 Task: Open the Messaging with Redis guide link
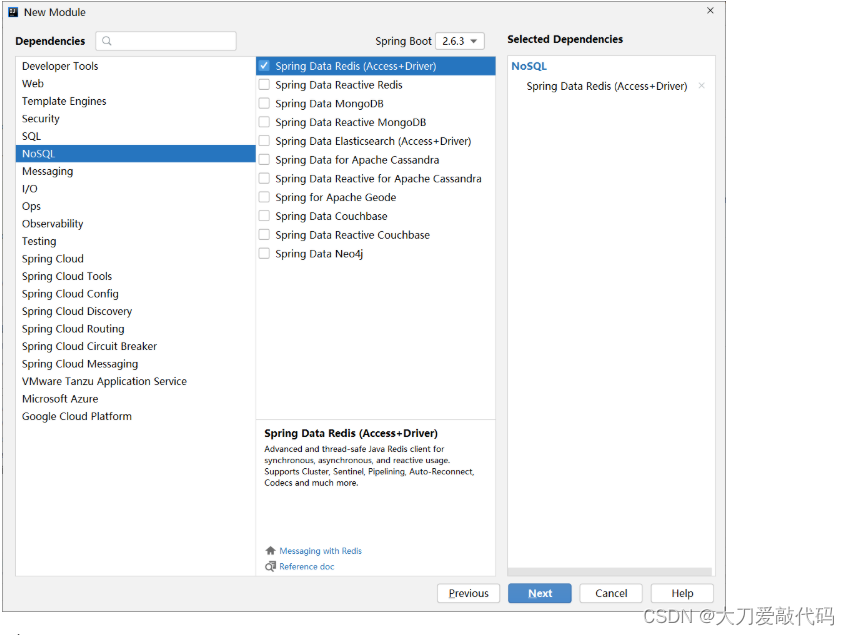(321, 551)
